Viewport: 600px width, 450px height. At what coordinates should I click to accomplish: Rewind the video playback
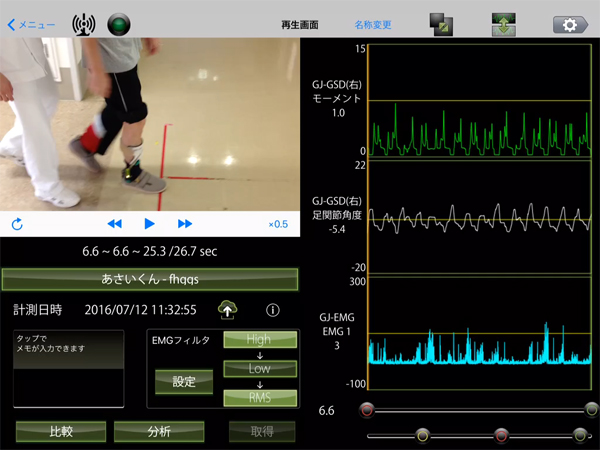[114, 224]
